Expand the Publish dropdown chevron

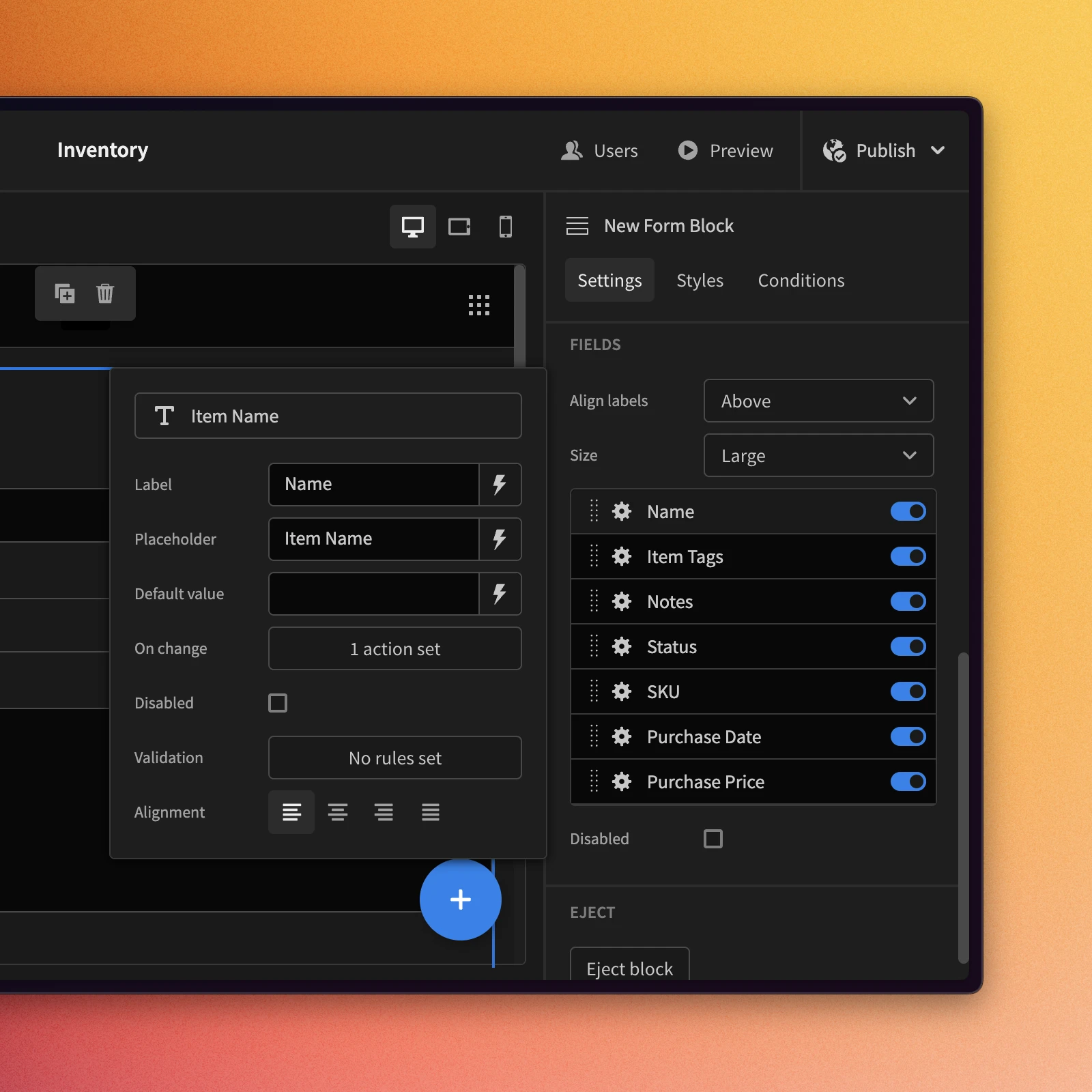pos(938,150)
